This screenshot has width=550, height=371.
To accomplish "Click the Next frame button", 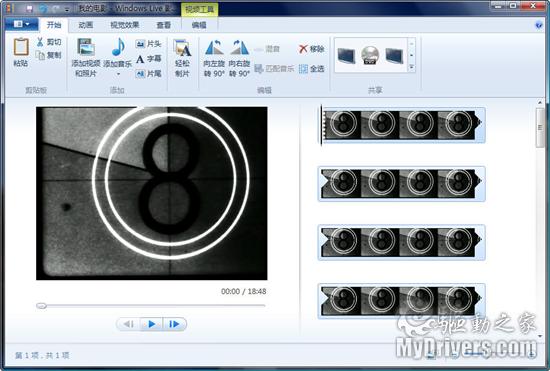I will (174, 324).
